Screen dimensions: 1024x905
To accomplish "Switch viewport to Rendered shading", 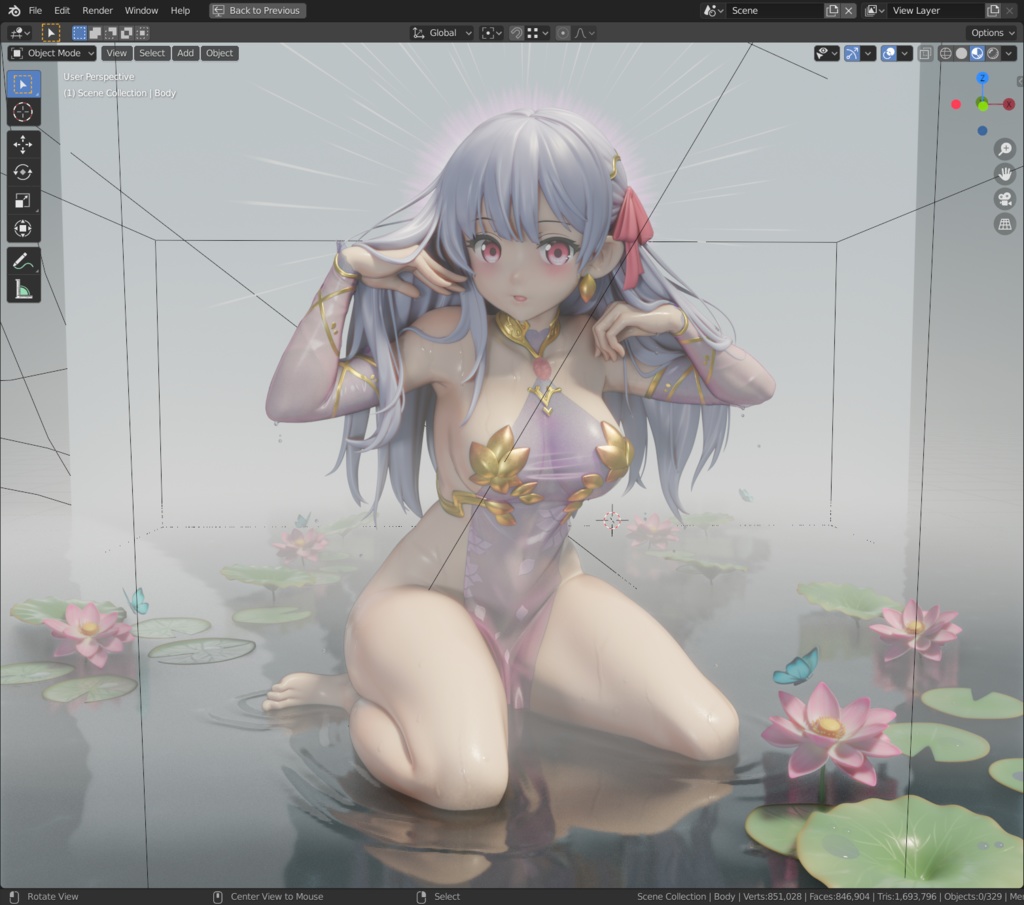I will (x=993, y=53).
